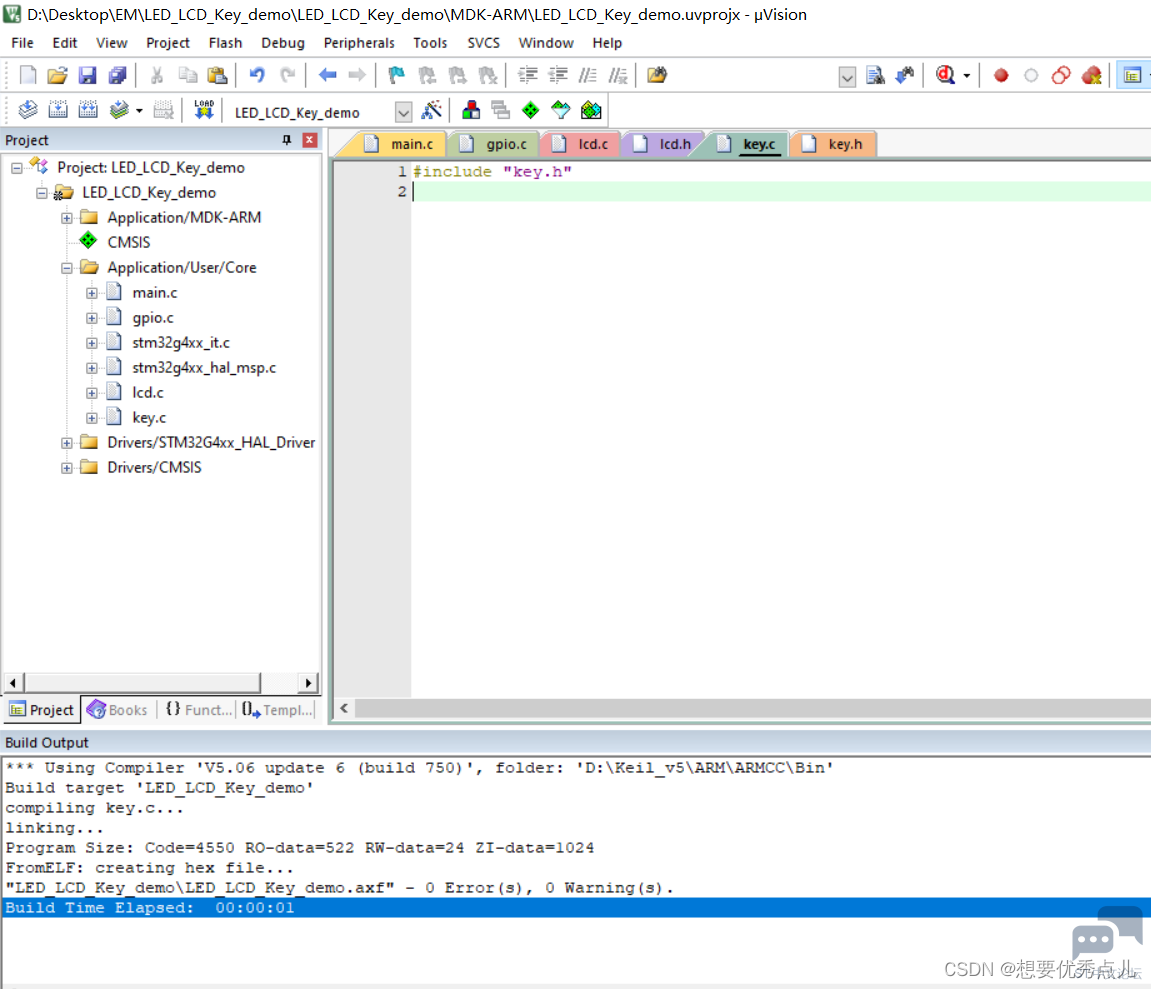
Task: Pin the Project panel
Action: click(286, 140)
